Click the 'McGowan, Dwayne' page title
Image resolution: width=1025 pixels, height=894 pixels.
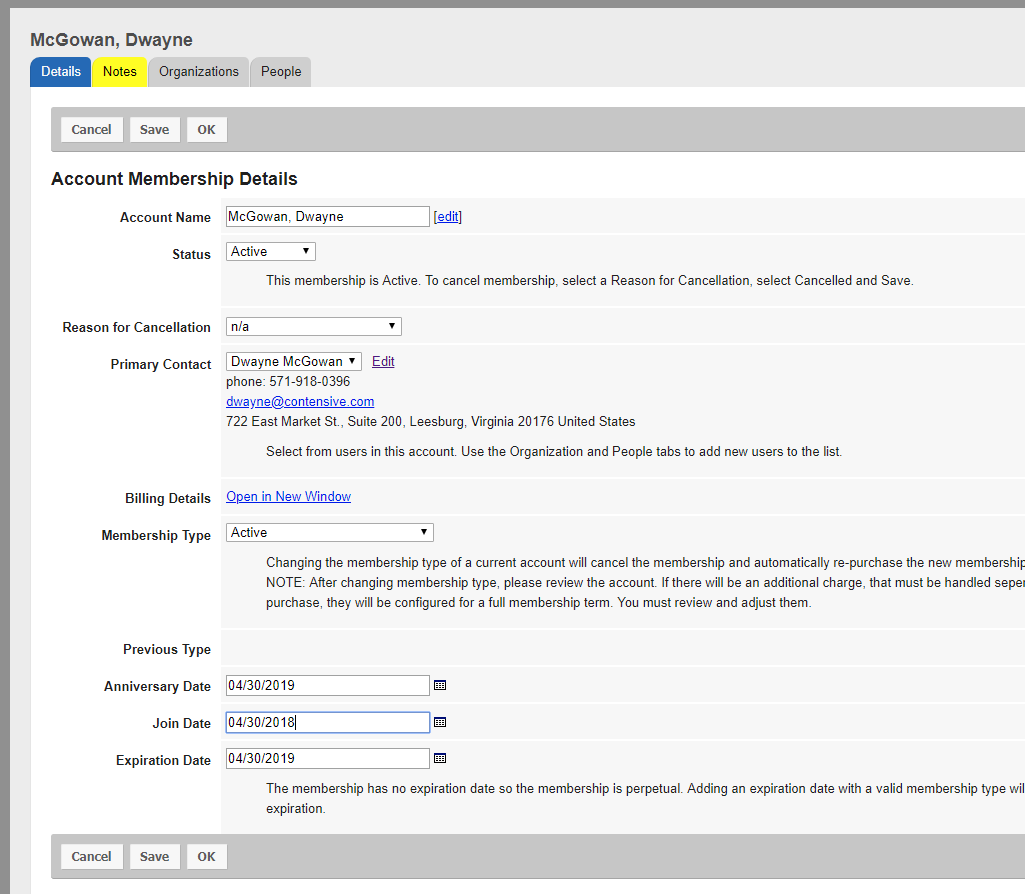point(111,40)
